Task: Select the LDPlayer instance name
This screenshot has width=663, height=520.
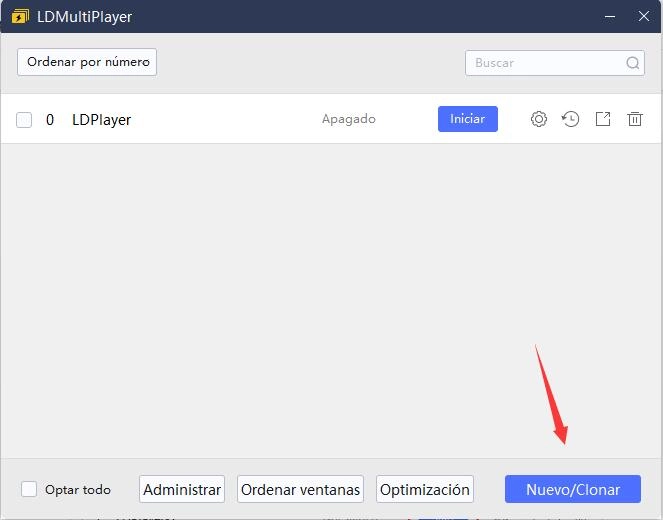Action: point(101,120)
